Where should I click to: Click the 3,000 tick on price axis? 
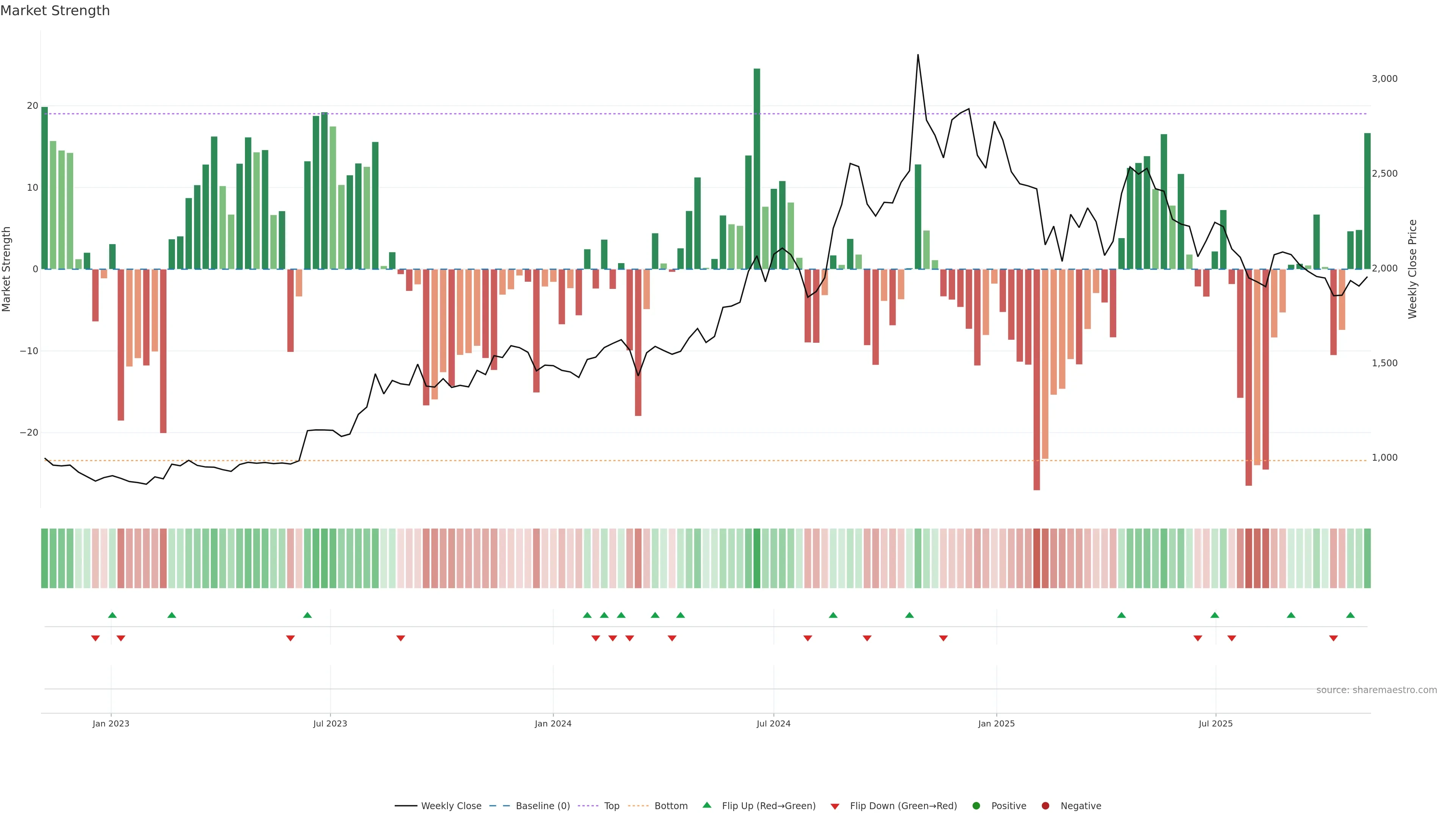(x=1384, y=78)
